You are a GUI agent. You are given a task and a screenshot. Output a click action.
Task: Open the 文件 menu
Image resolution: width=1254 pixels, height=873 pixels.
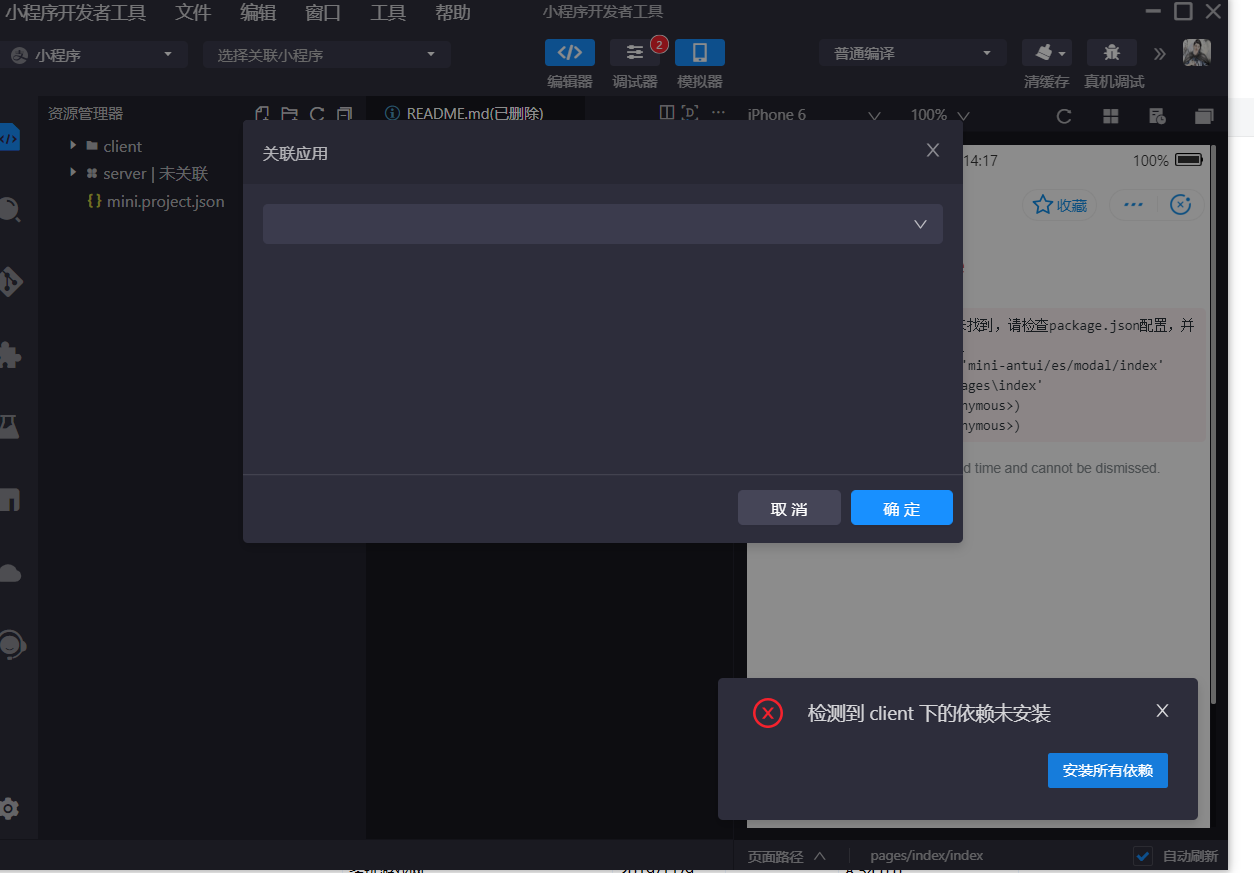[193, 13]
